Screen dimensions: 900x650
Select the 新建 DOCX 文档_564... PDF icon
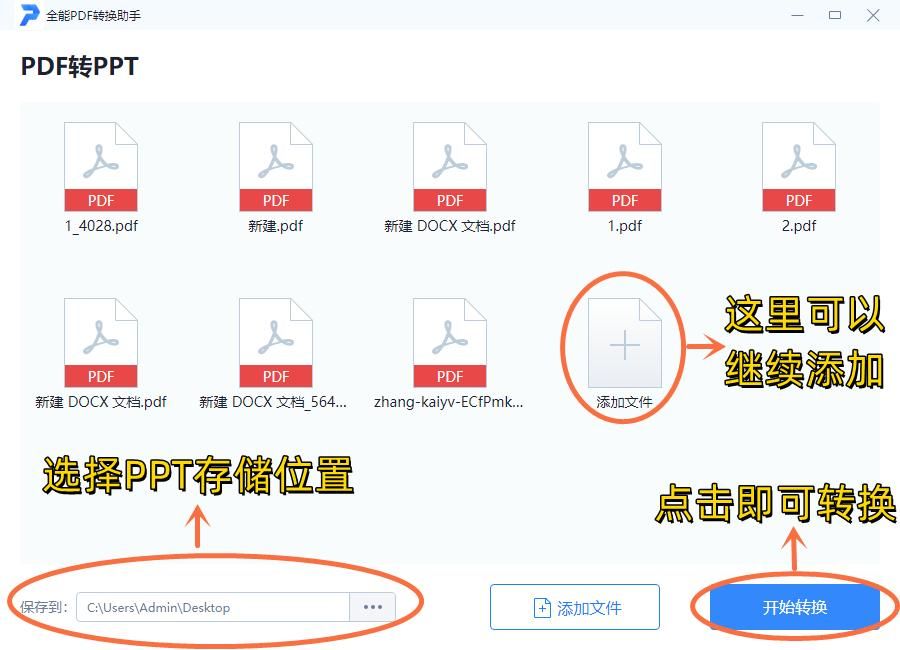coord(276,343)
